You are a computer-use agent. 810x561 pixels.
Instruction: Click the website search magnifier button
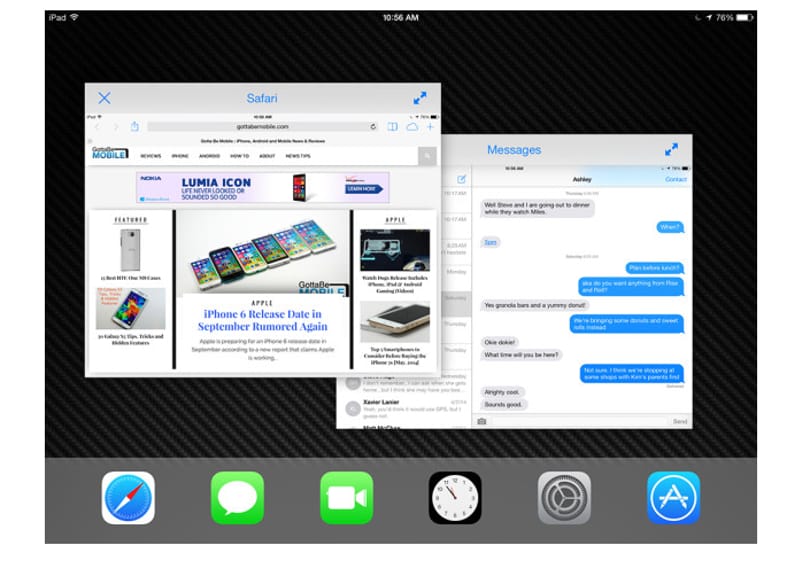pyautogui.click(x=427, y=155)
